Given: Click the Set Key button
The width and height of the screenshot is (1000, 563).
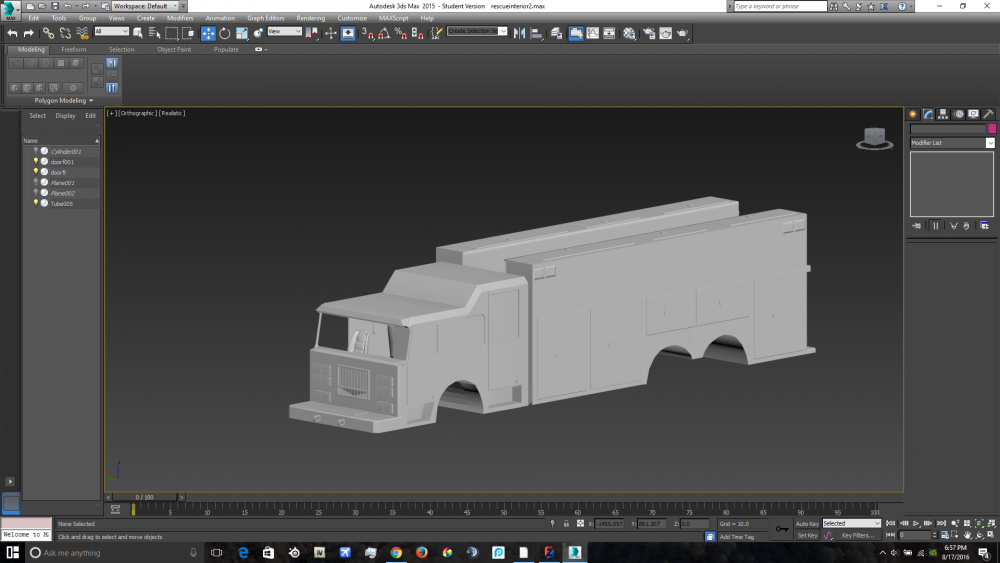Looking at the screenshot, I should [x=807, y=536].
